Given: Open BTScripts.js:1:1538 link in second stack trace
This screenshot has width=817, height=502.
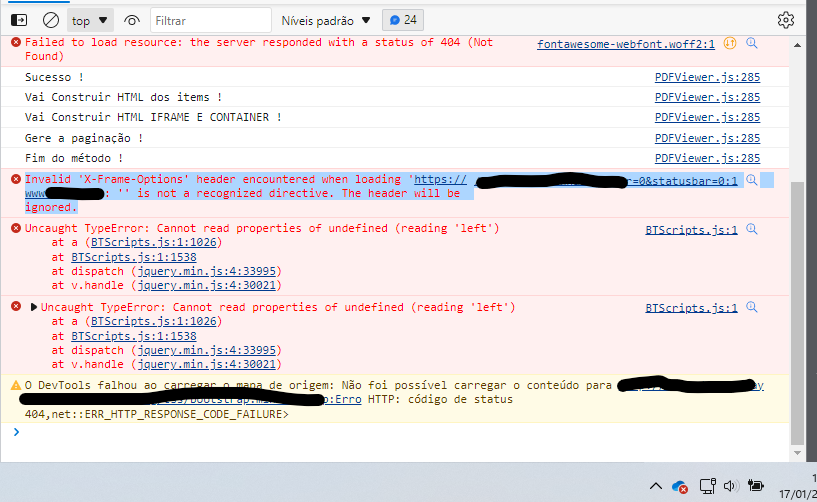Looking at the screenshot, I should click(x=134, y=336).
